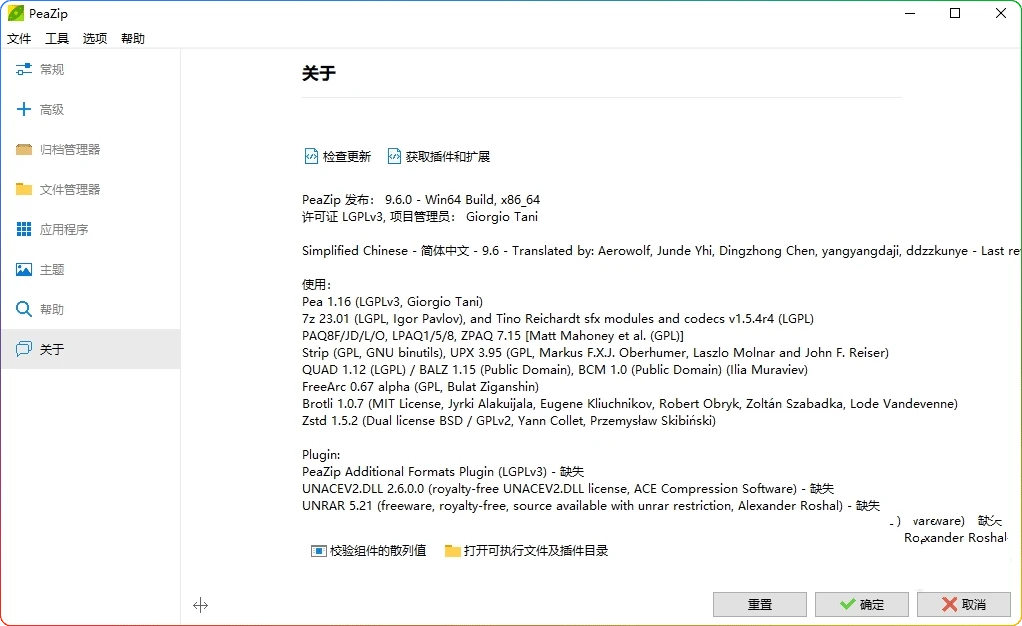This screenshot has width=1022, height=626.
Task: Click the icon beside 获取插件和扩展
Action: point(394,156)
